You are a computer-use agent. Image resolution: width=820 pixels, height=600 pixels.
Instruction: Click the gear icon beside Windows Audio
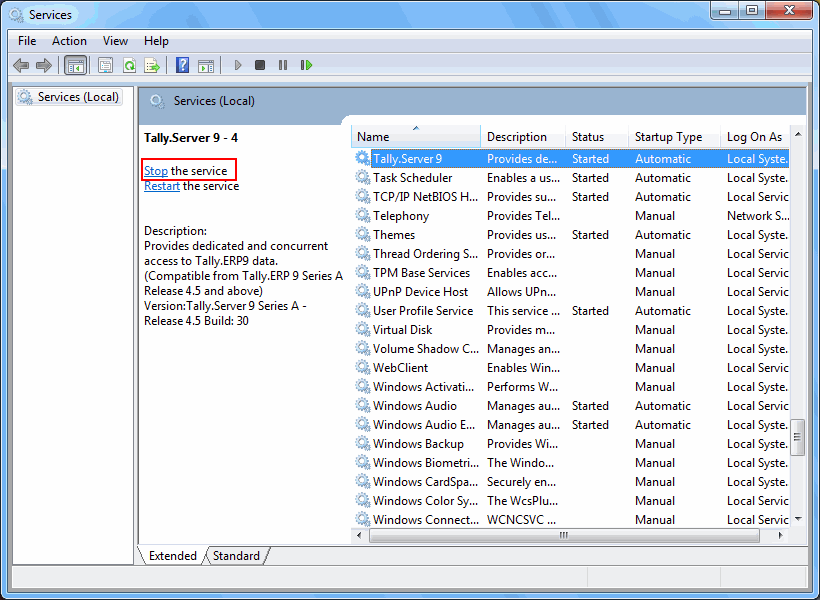click(362, 405)
